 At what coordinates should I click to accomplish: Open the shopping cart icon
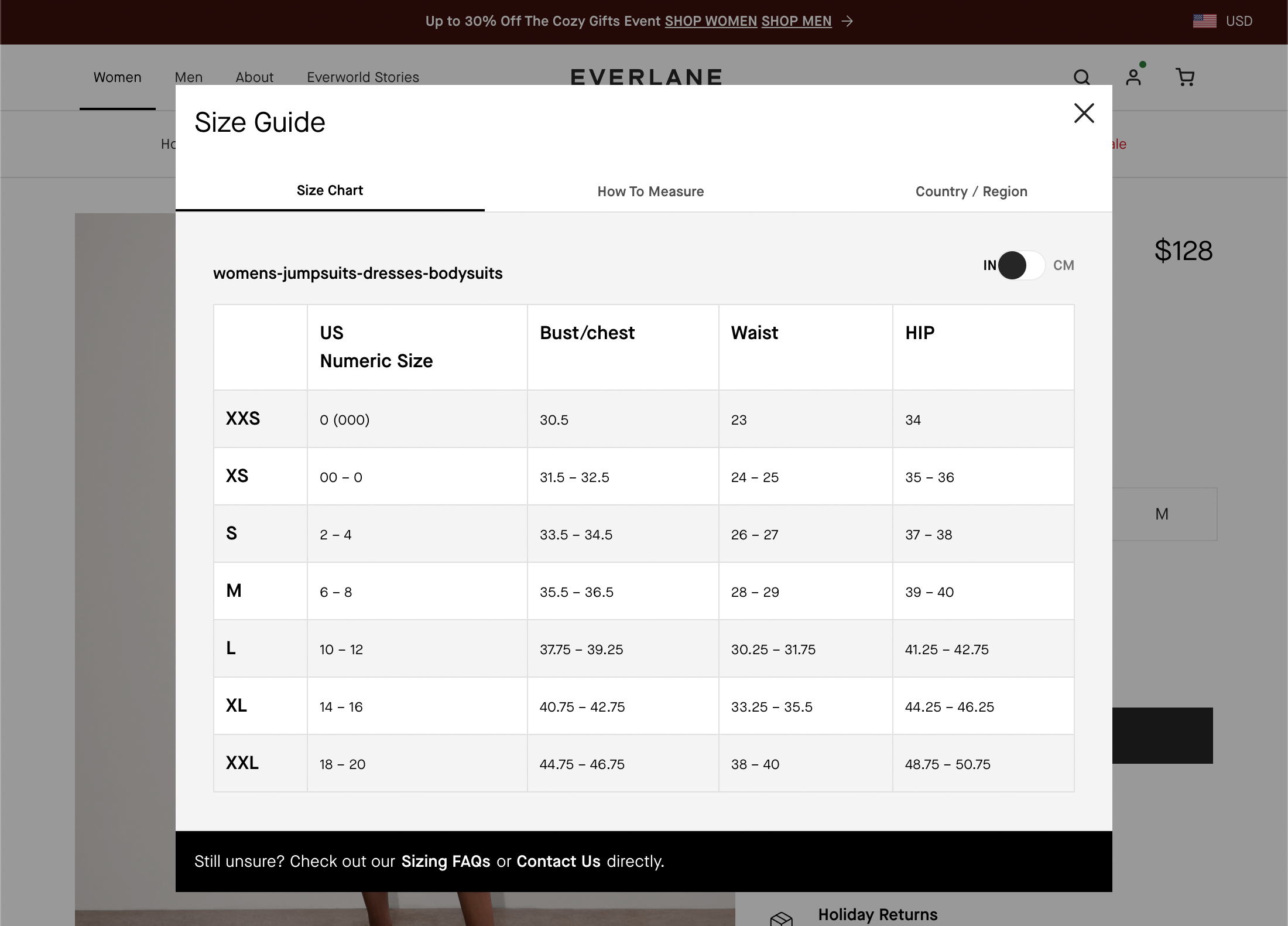(1186, 77)
